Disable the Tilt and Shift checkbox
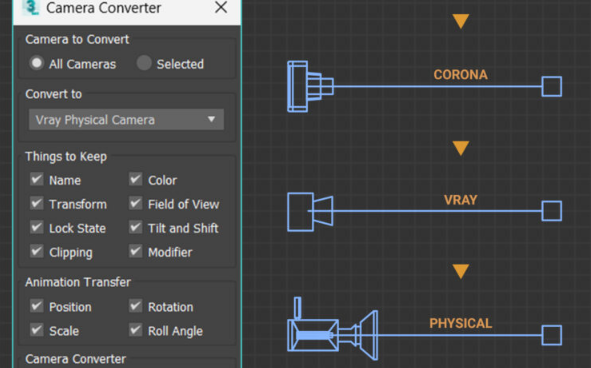 point(136,227)
